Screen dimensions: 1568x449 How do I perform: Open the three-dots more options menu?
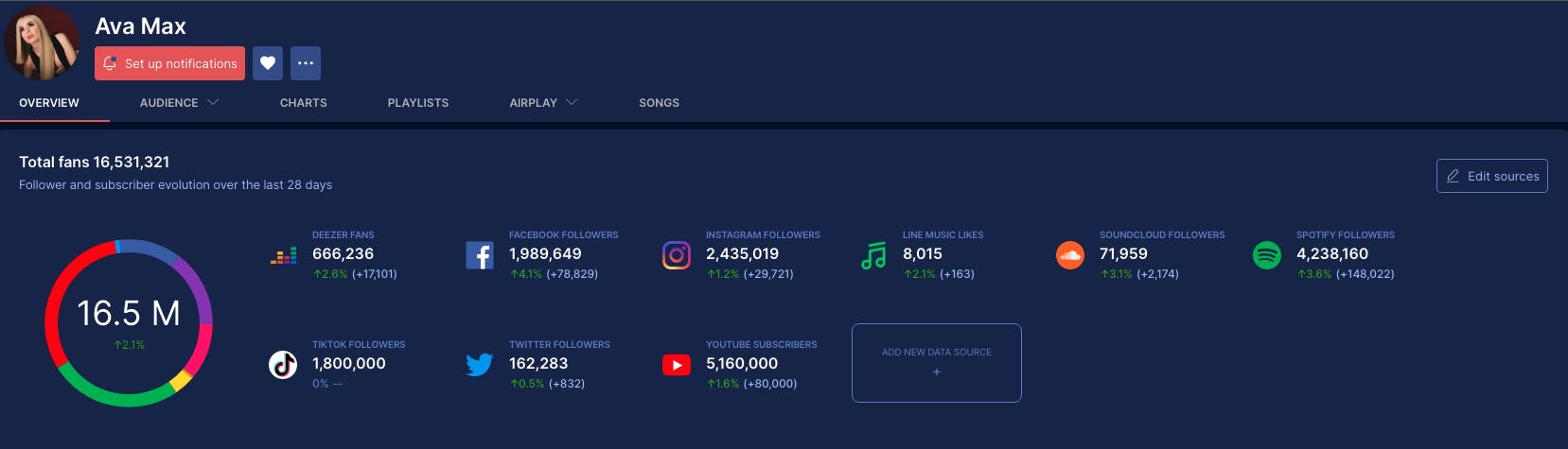[306, 63]
